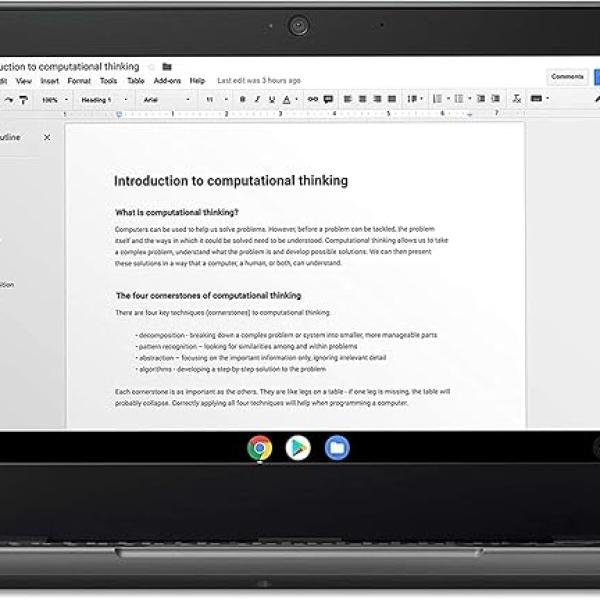
Task: Click the 'What is computational thinking?' subheading
Action: (177, 212)
